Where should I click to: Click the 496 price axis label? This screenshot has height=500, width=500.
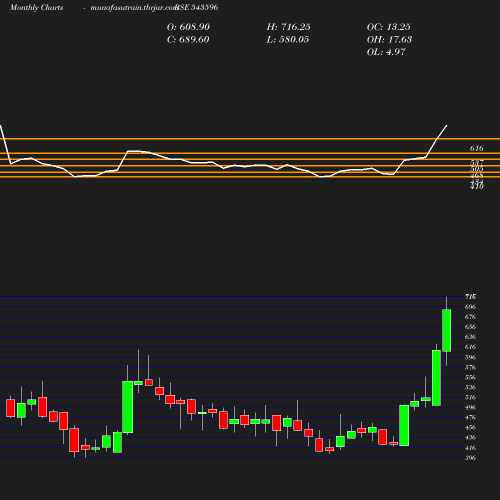[x=470, y=407]
